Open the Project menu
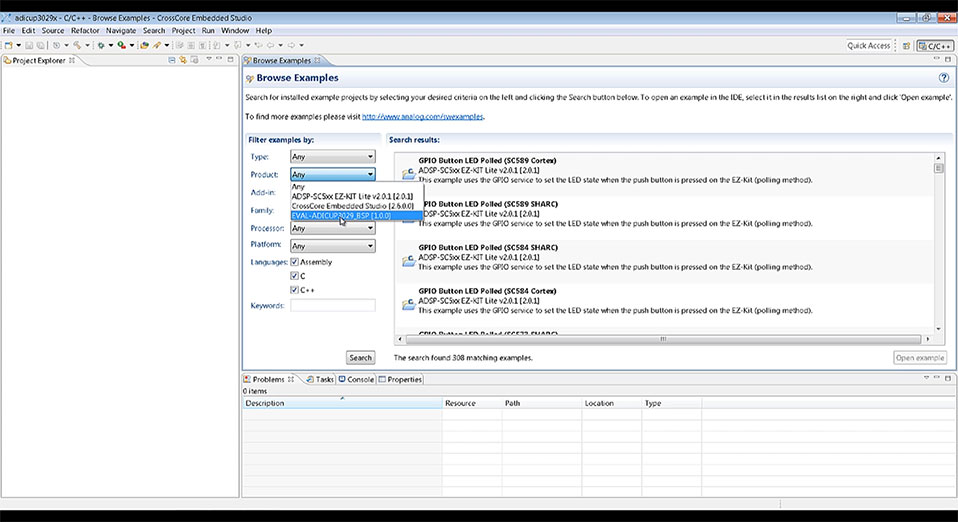The image size is (958, 522). coord(183,31)
